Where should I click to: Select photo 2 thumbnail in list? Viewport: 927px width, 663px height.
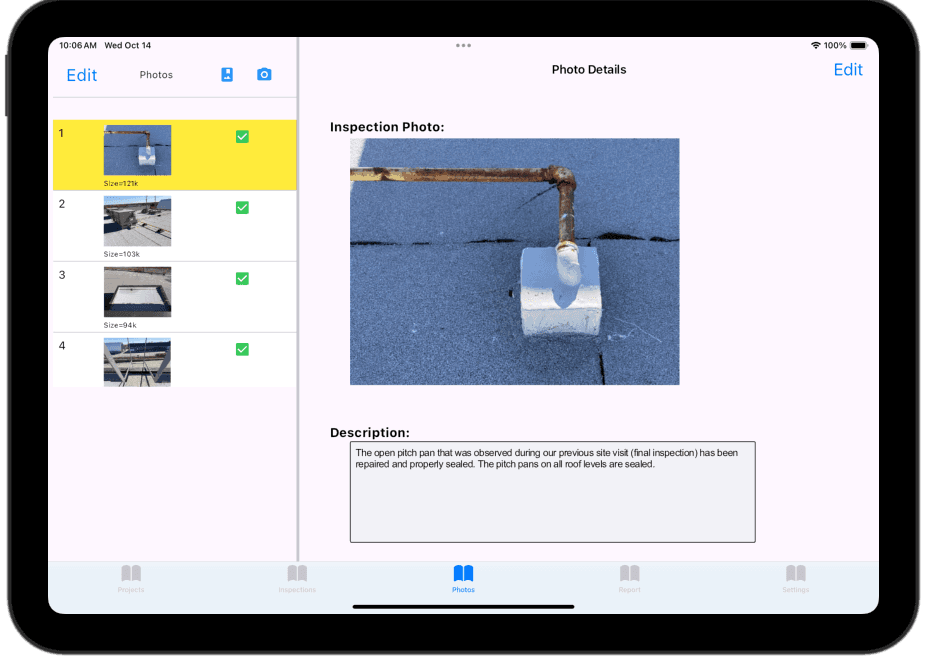[x=137, y=221]
